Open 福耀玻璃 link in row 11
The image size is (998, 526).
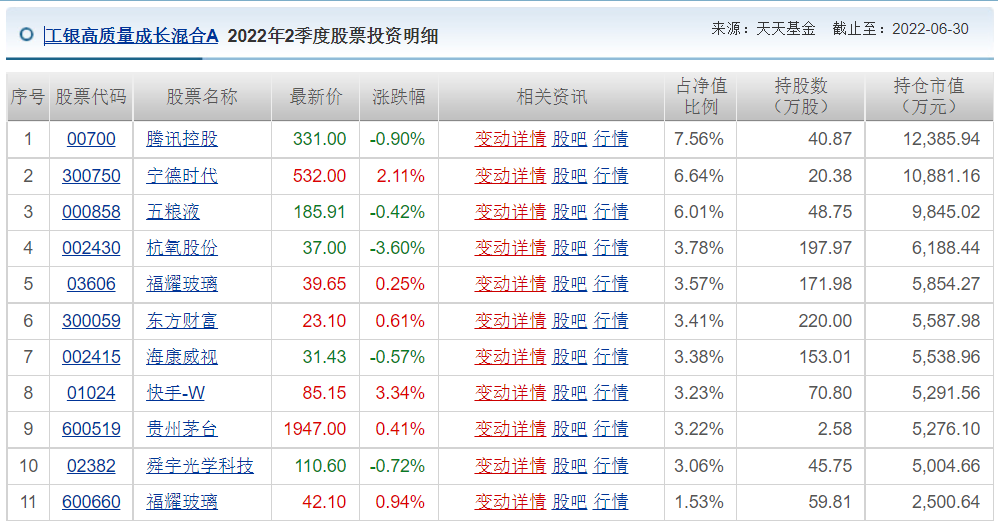click(x=182, y=502)
